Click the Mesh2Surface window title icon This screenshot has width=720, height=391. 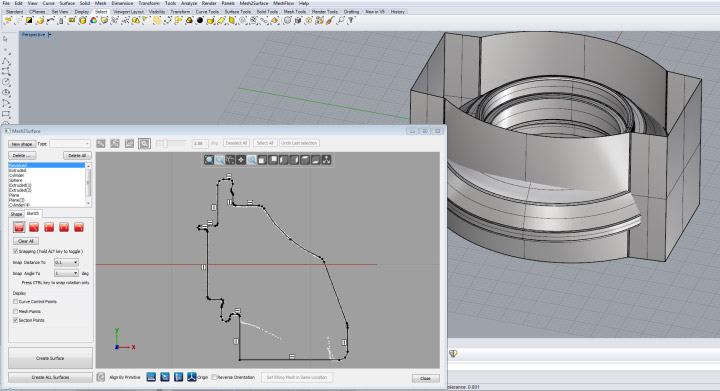tap(7, 131)
